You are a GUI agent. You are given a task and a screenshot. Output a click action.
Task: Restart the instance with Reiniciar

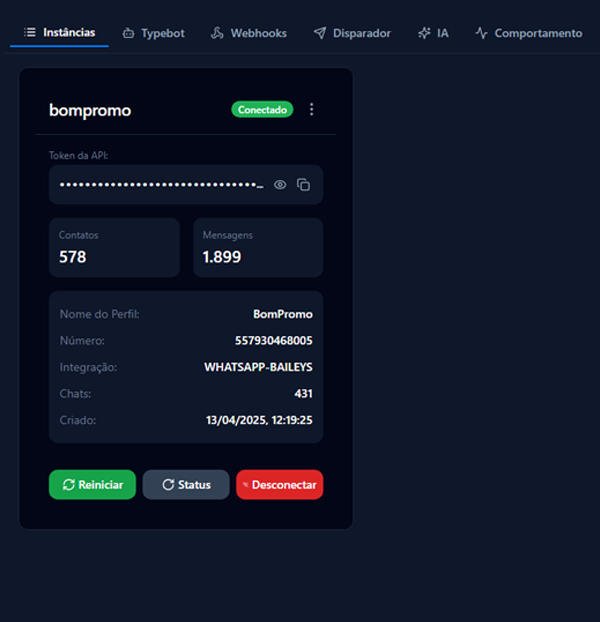(92, 485)
